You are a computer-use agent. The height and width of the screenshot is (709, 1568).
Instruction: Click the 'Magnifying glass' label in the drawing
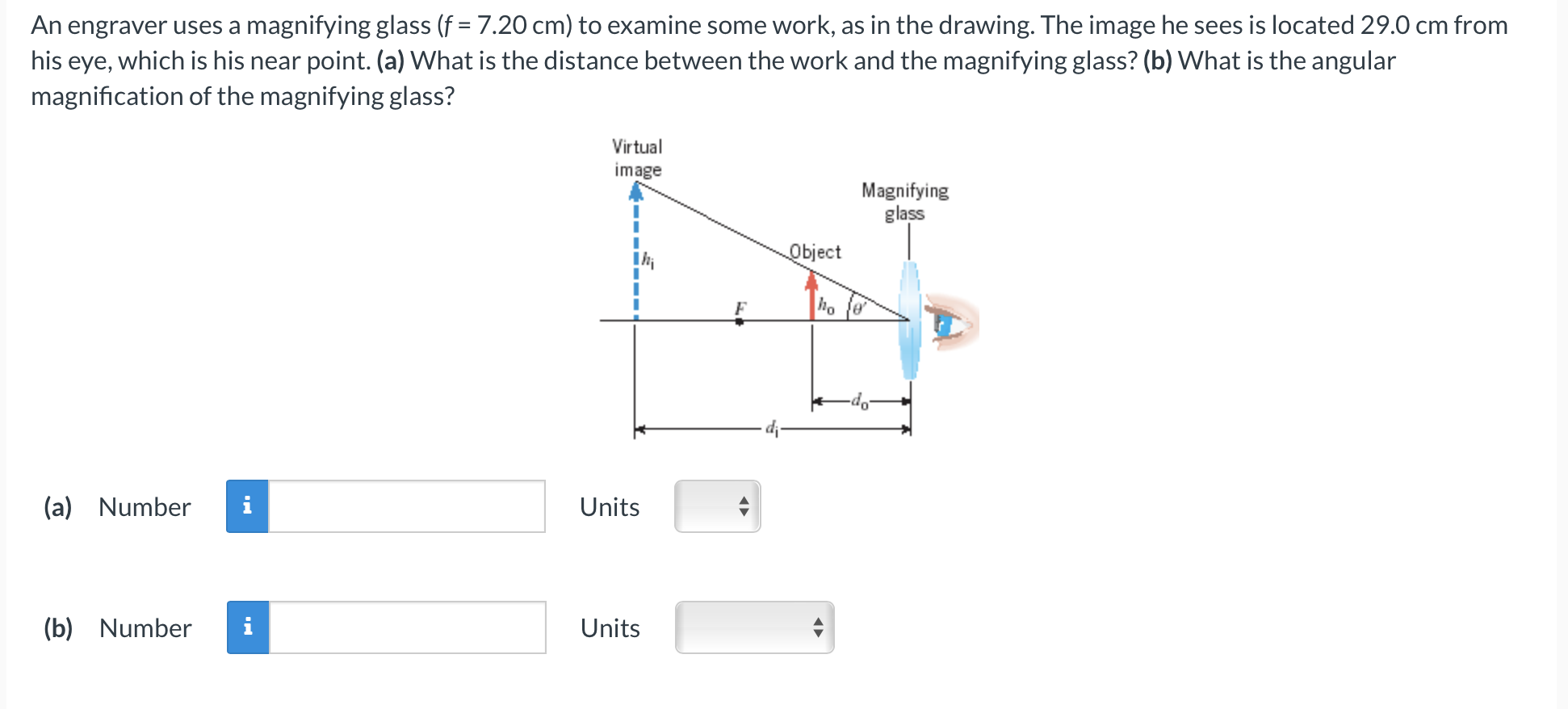(x=905, y=202)
